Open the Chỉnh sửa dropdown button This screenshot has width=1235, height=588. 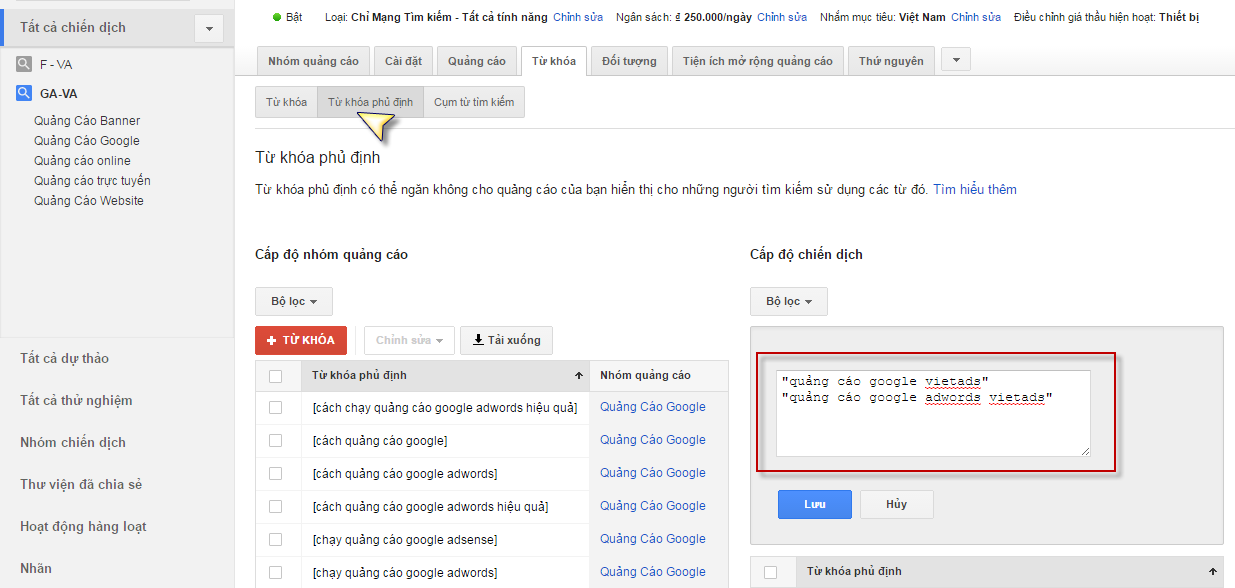(x=410, y=340)
